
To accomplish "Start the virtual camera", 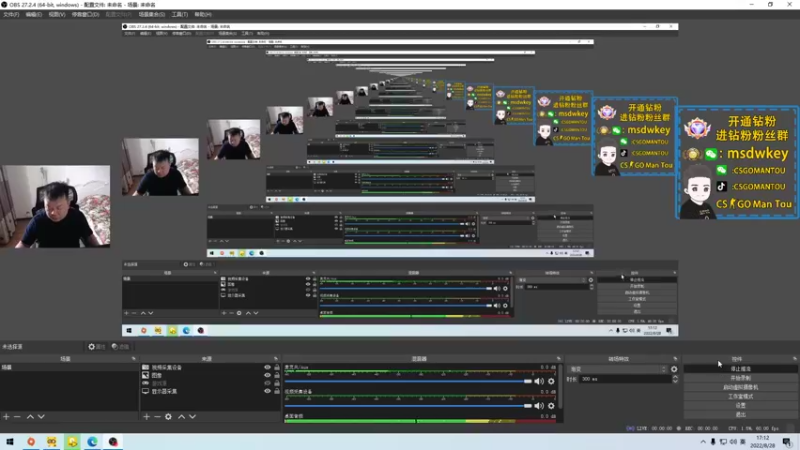I will (x=740, y=387).
